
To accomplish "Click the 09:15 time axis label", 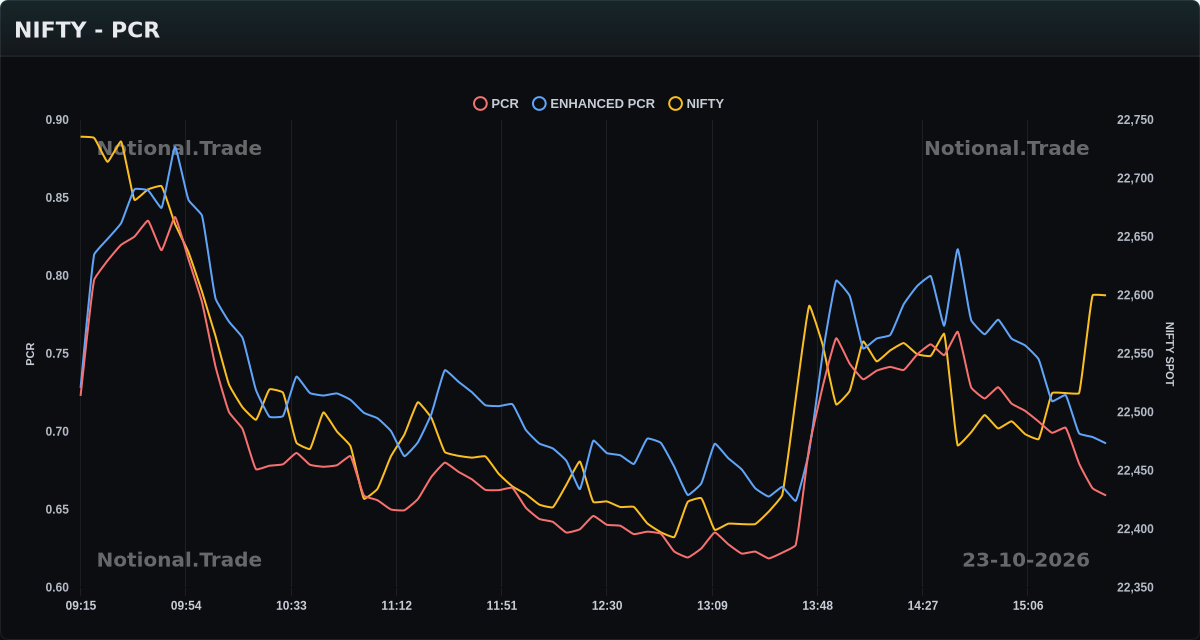I will point(81,606).
